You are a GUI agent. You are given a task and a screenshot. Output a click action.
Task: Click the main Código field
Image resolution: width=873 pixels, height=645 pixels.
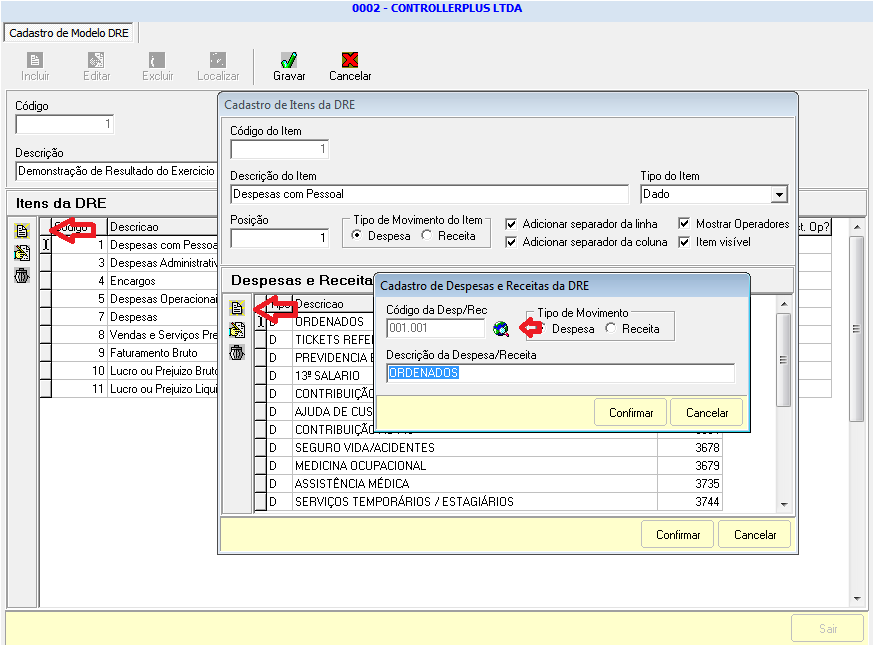pos(65,124)
